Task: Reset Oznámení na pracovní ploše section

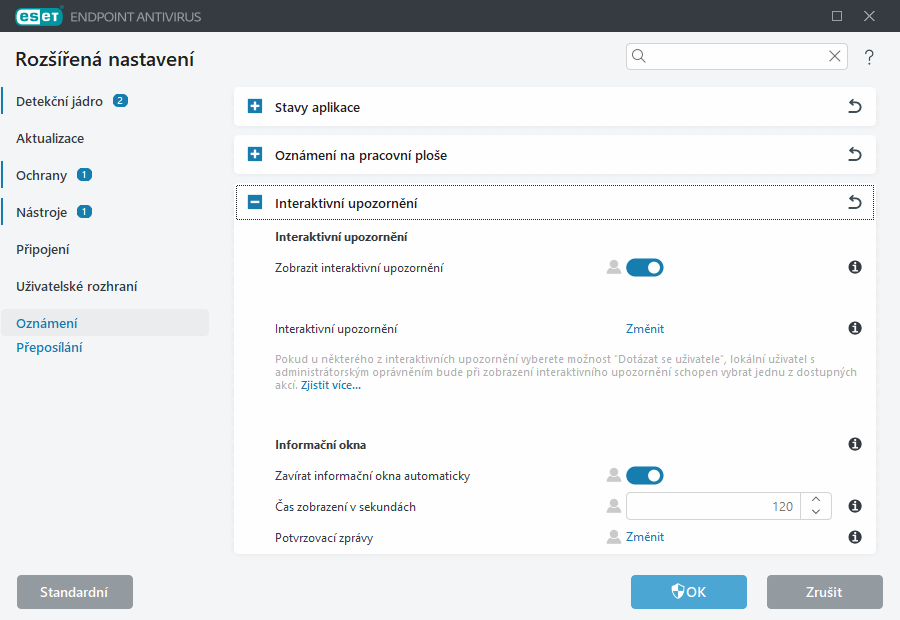Action: click(x=855, y=154)
